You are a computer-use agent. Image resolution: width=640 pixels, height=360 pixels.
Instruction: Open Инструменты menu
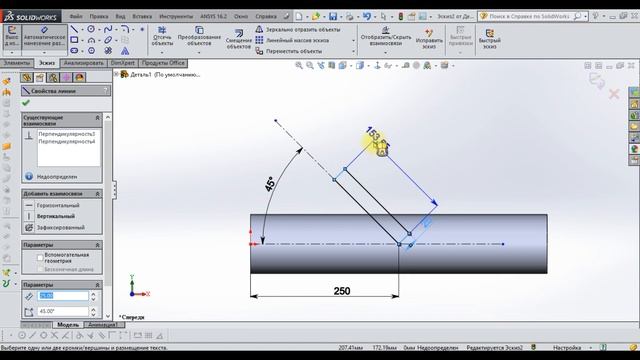[176, 16]
